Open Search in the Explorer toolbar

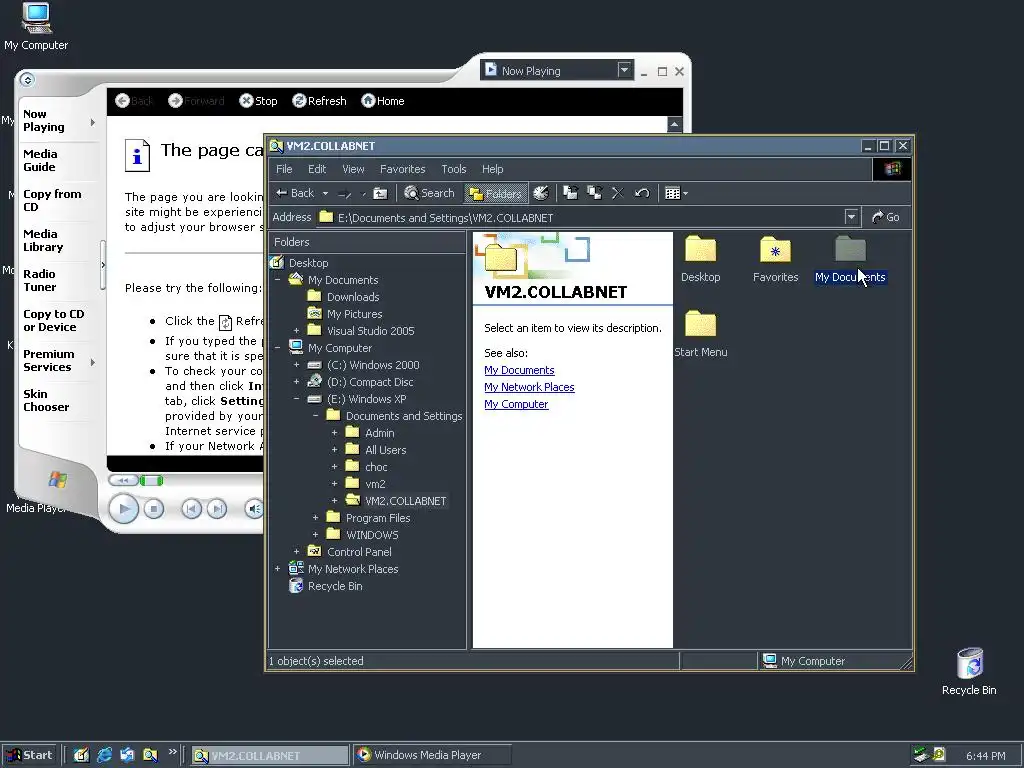pyautogui.click(x=429, y=193)
